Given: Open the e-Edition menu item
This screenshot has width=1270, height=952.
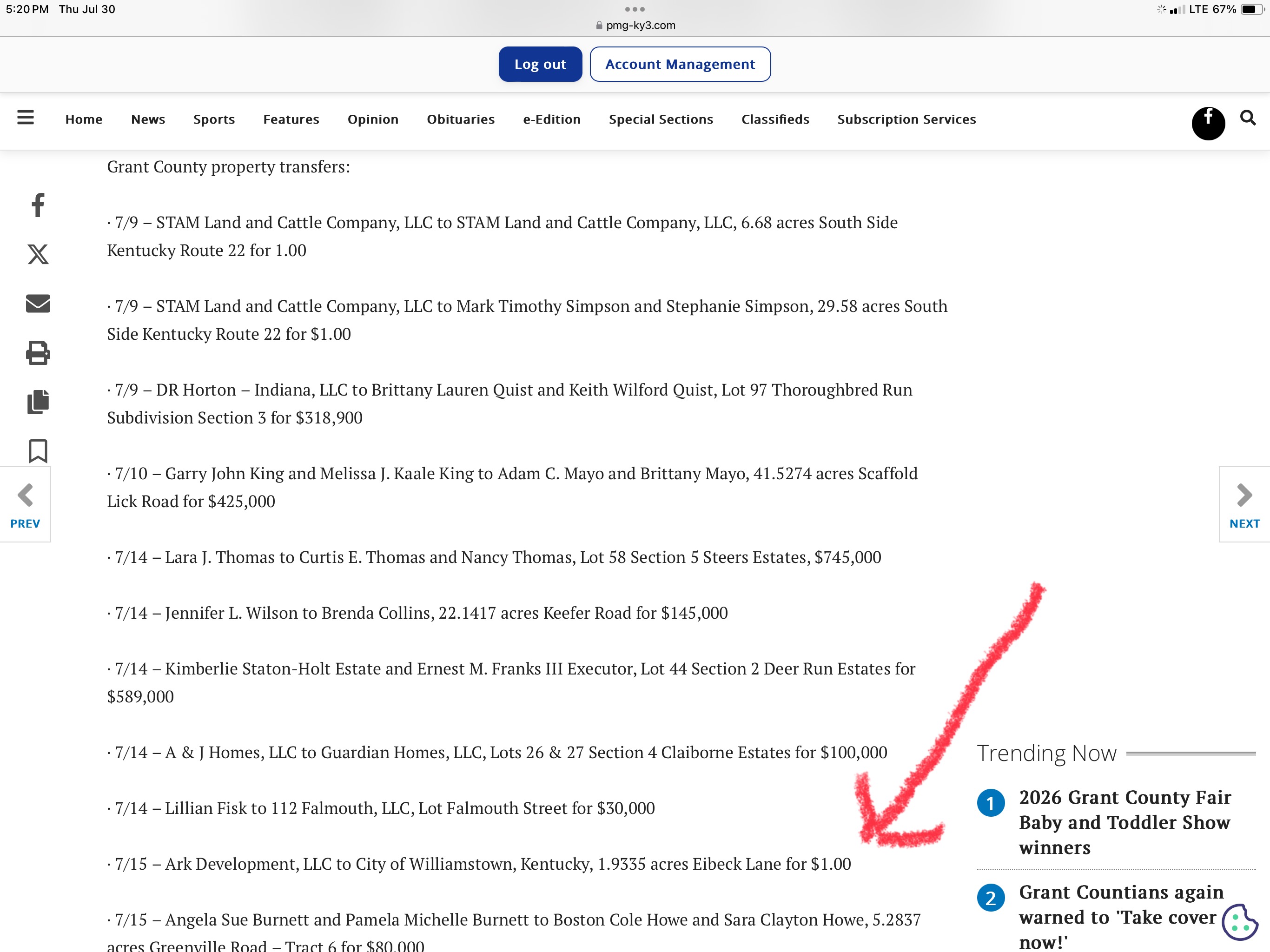Looking at the screenshot, I should coord(552,119).
